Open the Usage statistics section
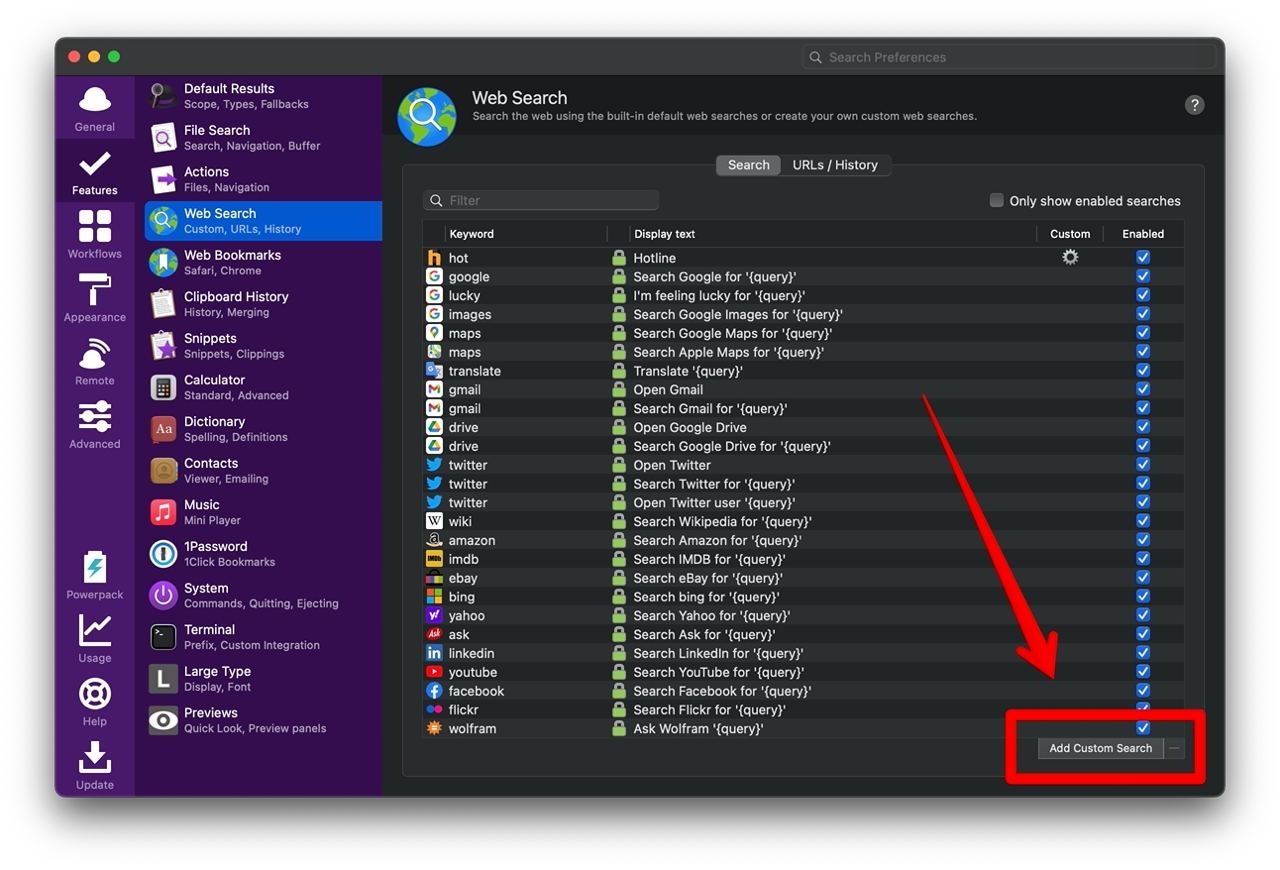The height and width of the screenshot is (870, 1280). tap(94, 639)
